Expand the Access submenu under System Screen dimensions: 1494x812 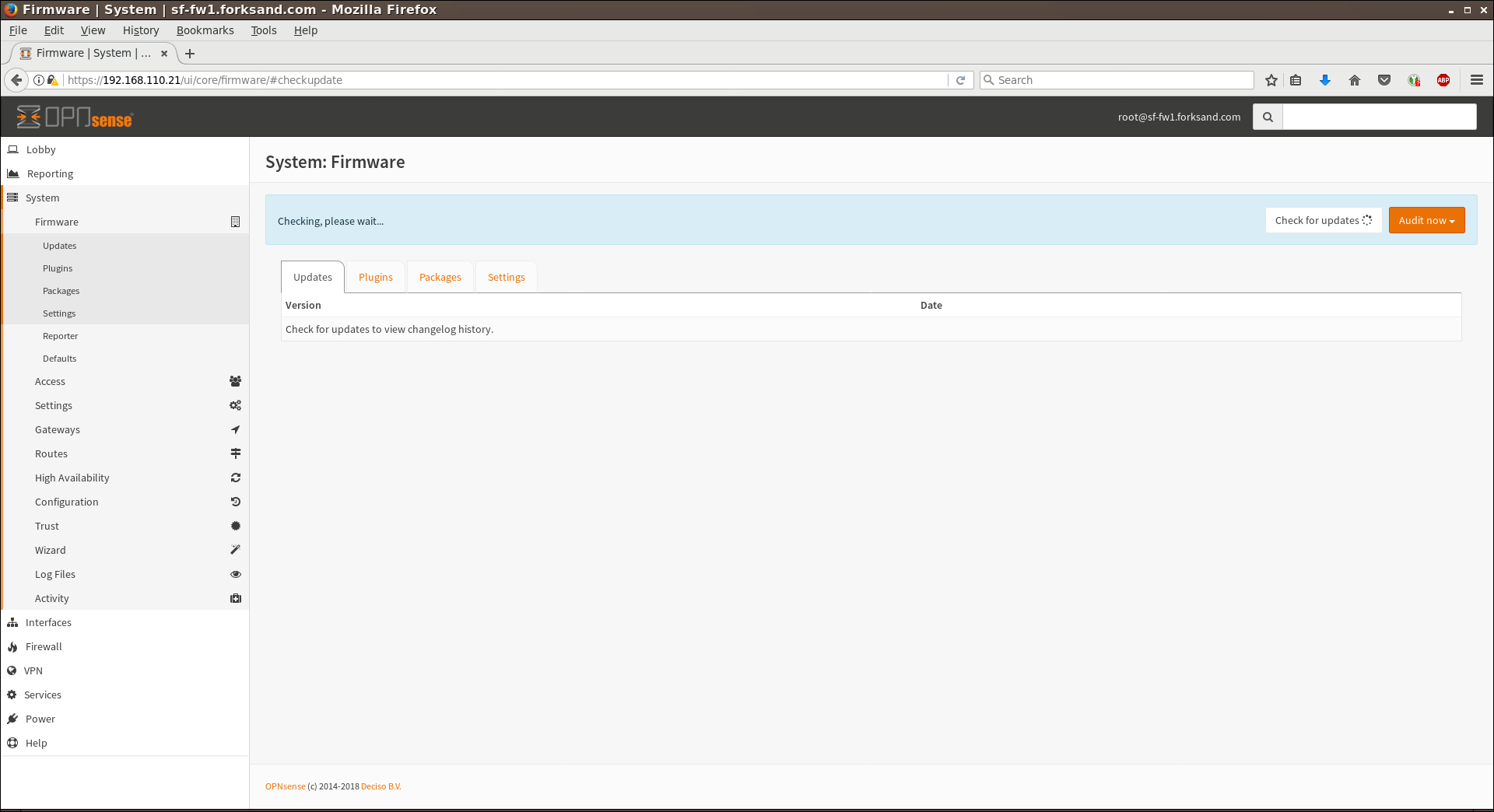pos(50,381)
